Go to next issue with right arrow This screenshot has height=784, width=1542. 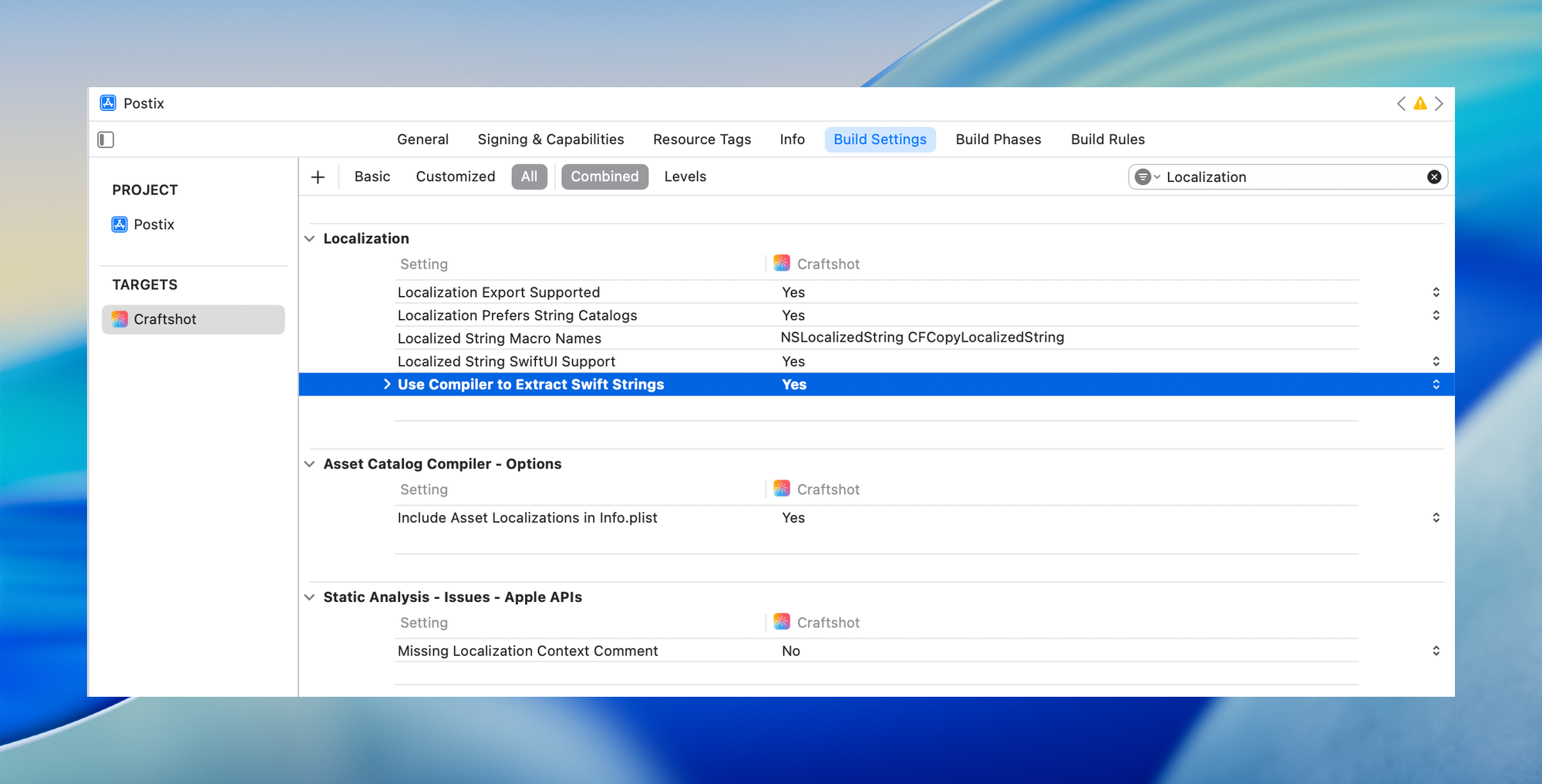[1439, 103]
